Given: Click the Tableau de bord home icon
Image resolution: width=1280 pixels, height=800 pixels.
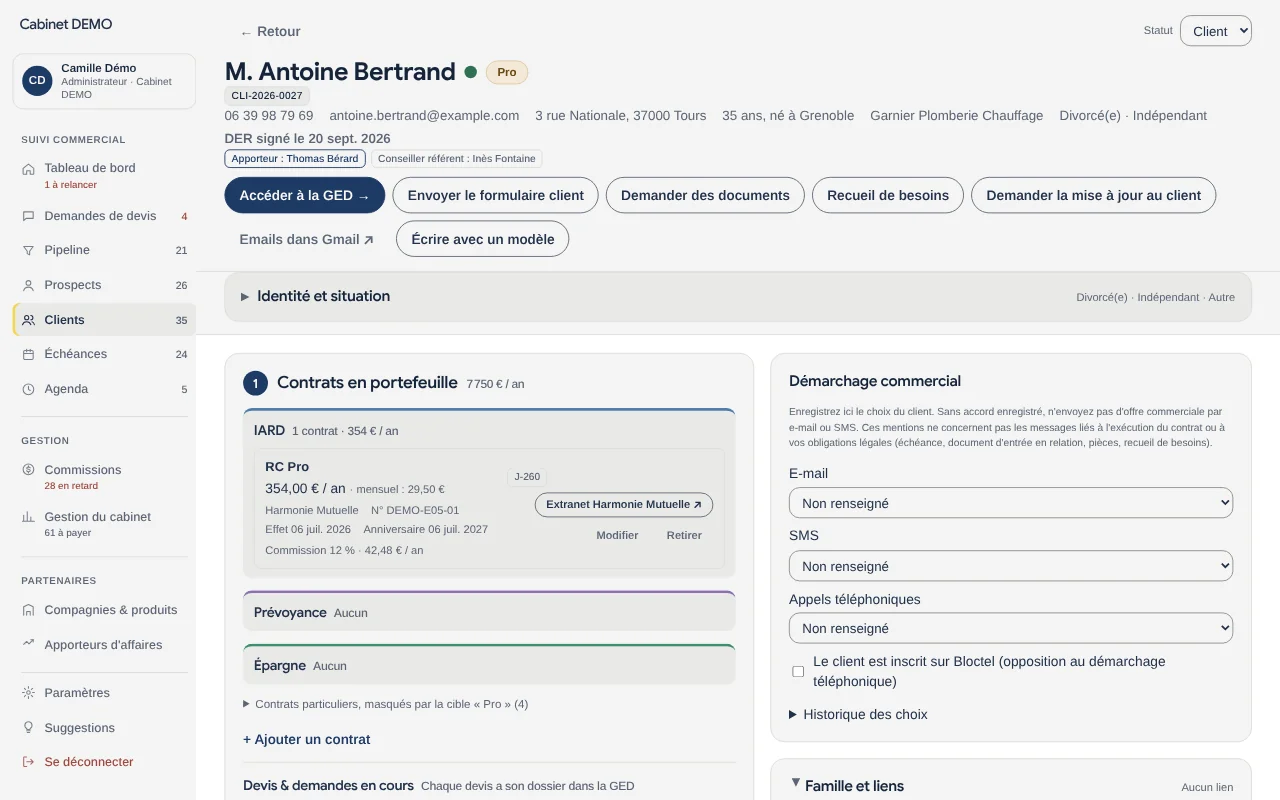Looking at the screenshot, I should (28, 169).
